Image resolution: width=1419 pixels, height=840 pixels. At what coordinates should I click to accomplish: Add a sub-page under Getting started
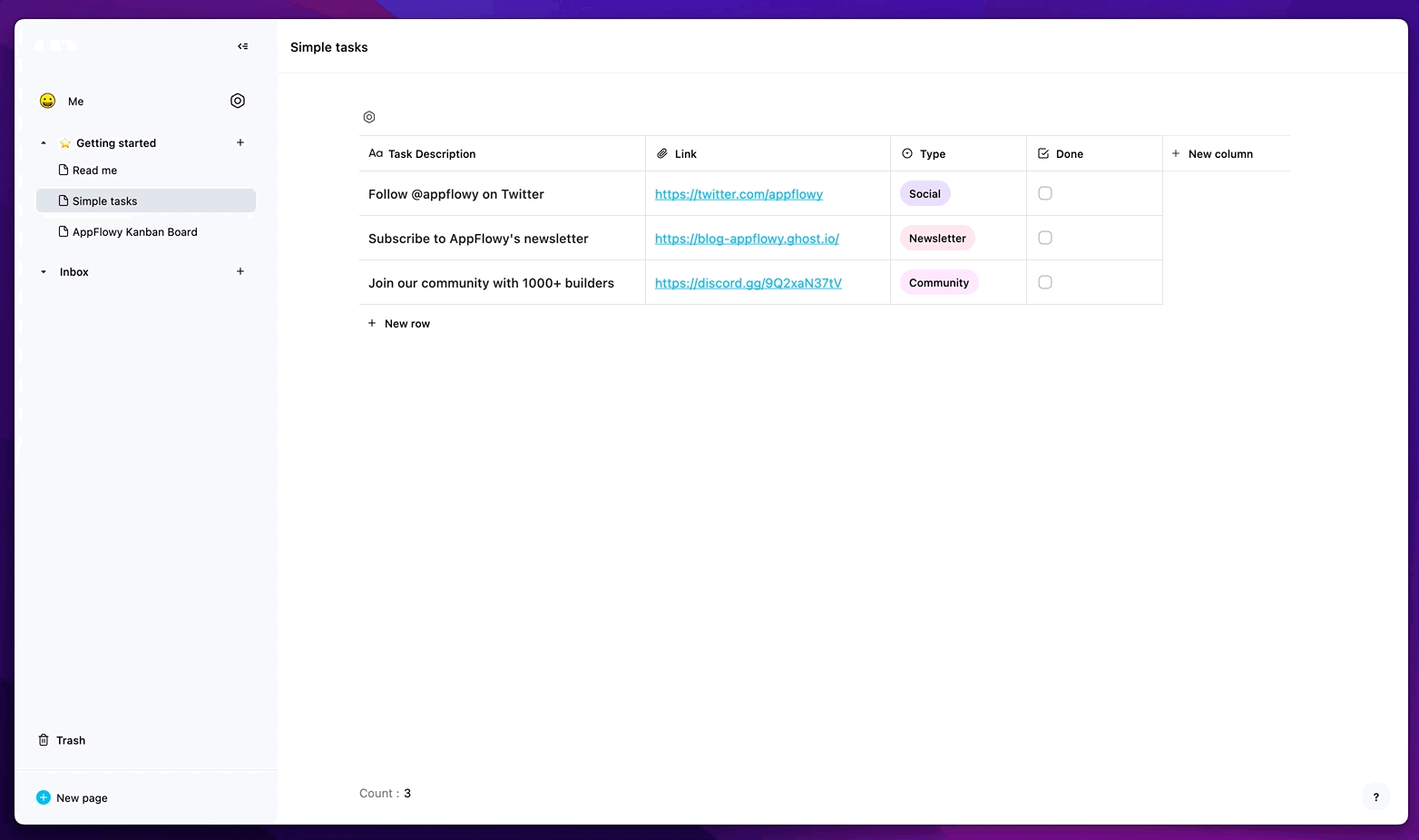click(x=240, y=142)
